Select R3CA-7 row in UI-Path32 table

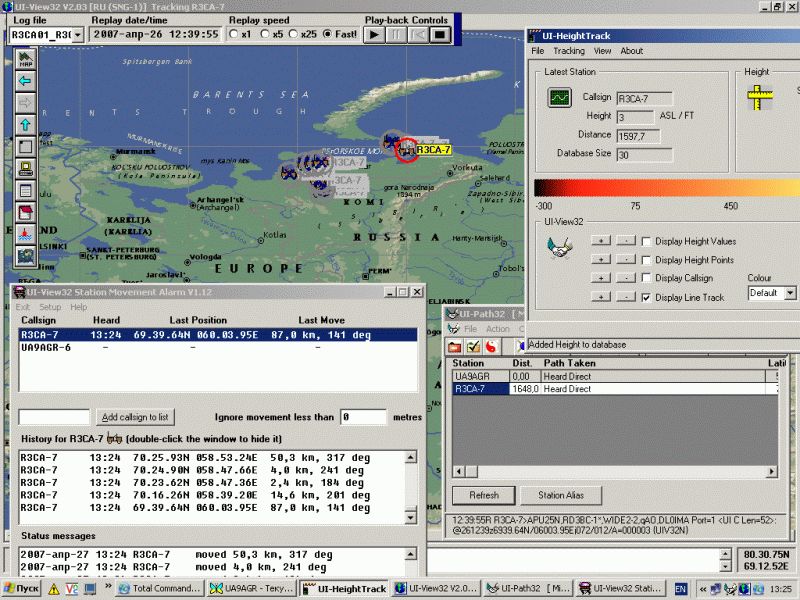(x=615, y=389)
